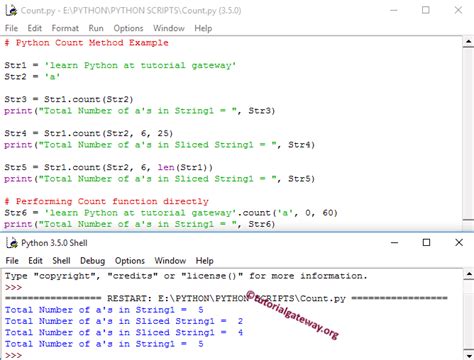Click line Str4 = Str1.count(Str2, 6, 25)
The image size is (474, 360).
coord(89,133)
